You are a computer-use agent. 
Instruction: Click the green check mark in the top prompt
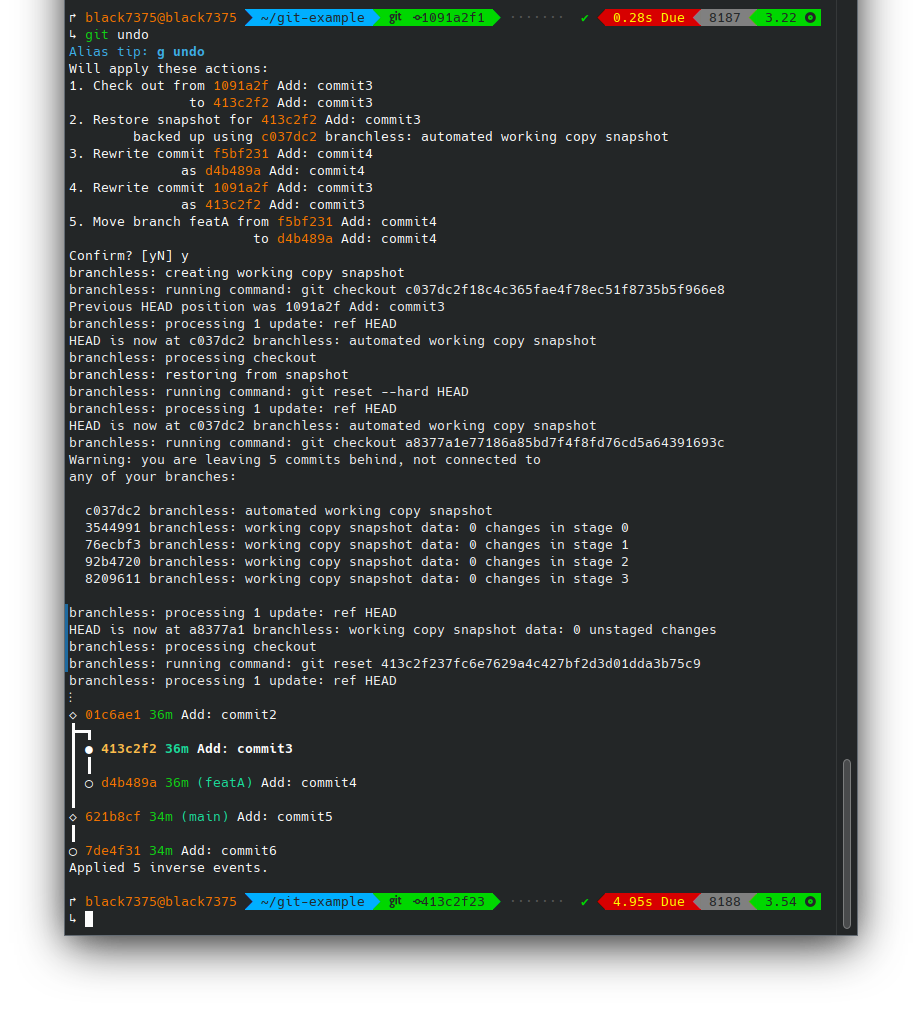(x=585, y=18)
